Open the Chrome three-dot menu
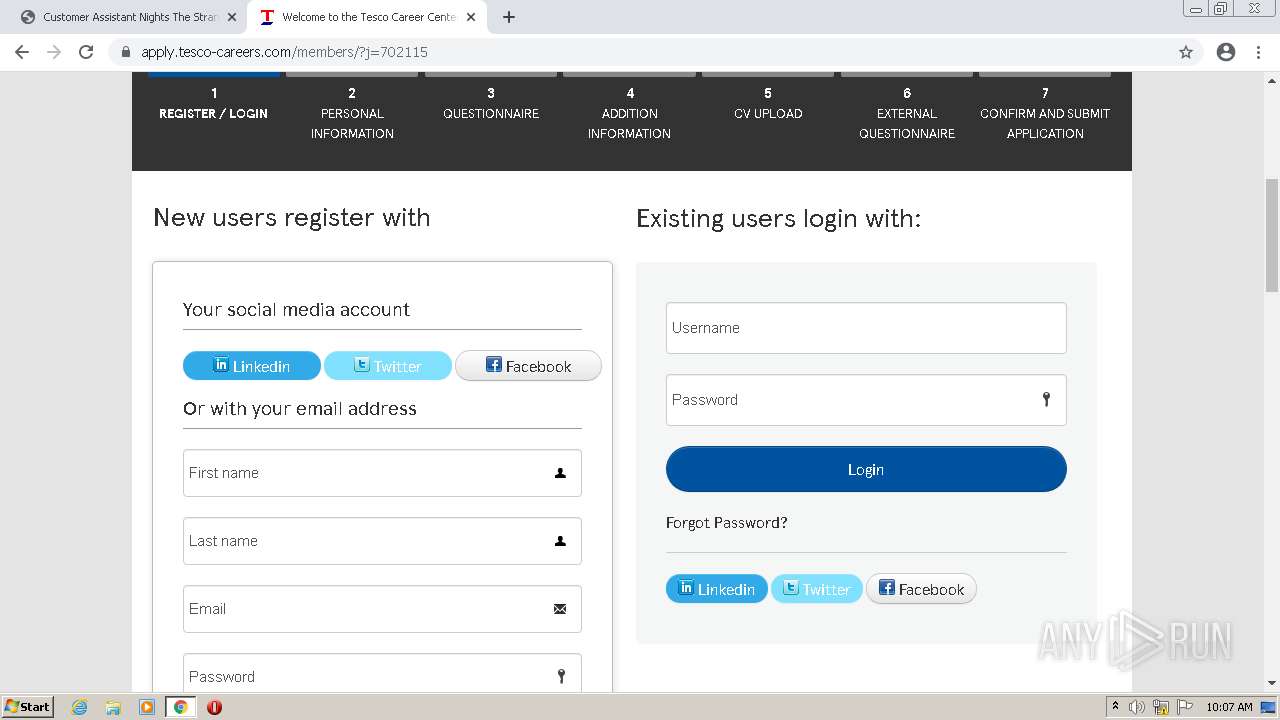The height and width of the screenshot is (720, 1280). click(1258, 52)
